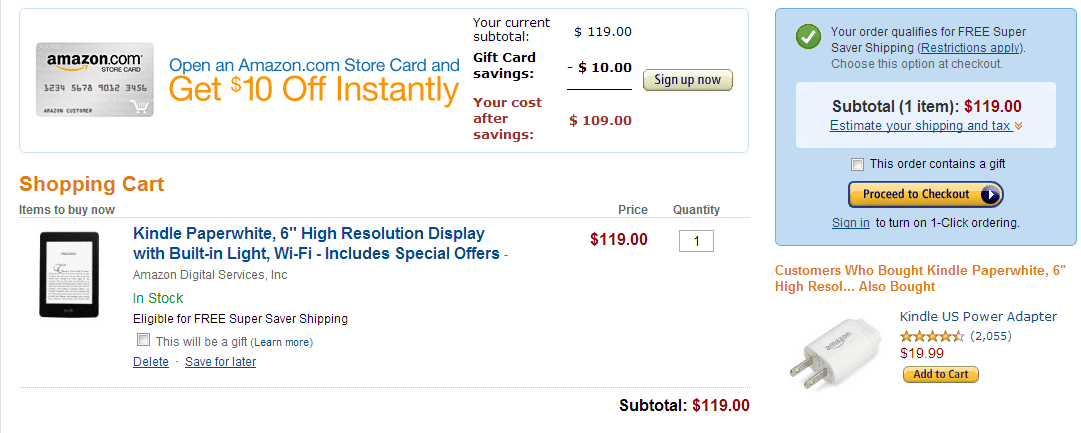Click the Kindle Paperwhite product thumbnail
1081x433 pixels.
(x=68, y=274)
